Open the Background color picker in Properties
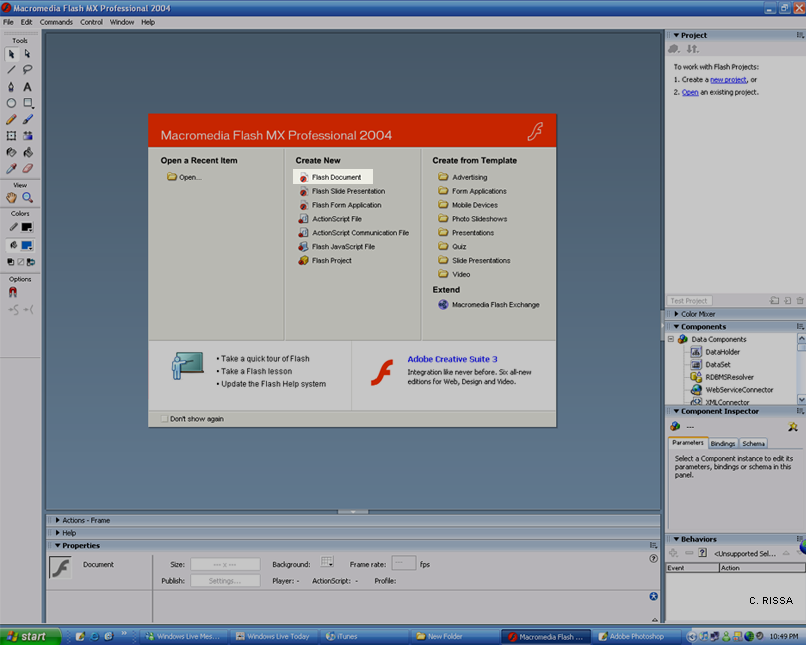Viewport: 806px width, 645px height. [327, 562]
